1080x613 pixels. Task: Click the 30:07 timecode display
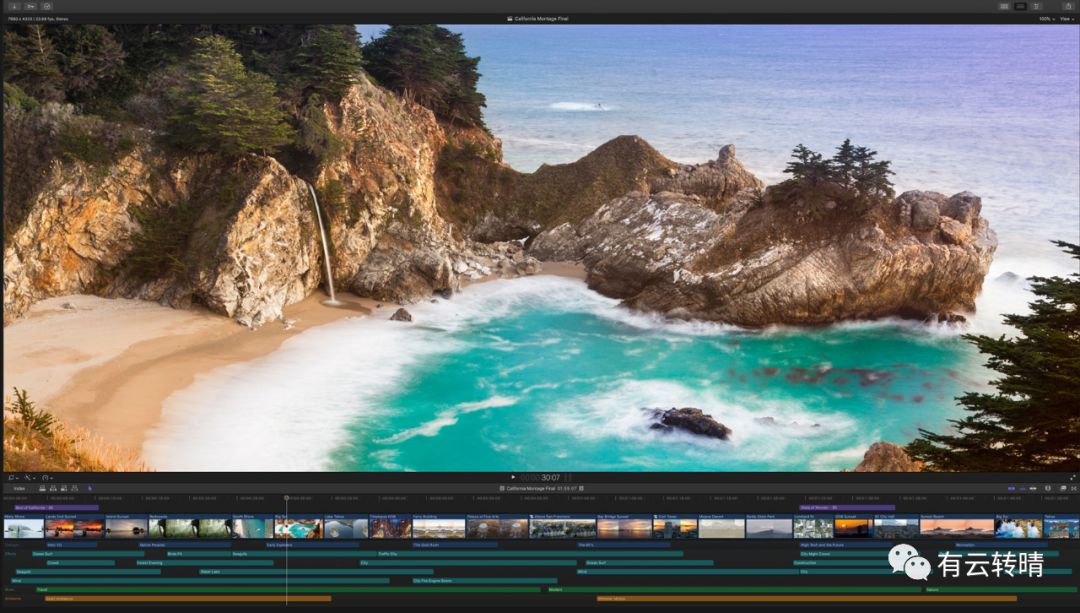(550, 477)
